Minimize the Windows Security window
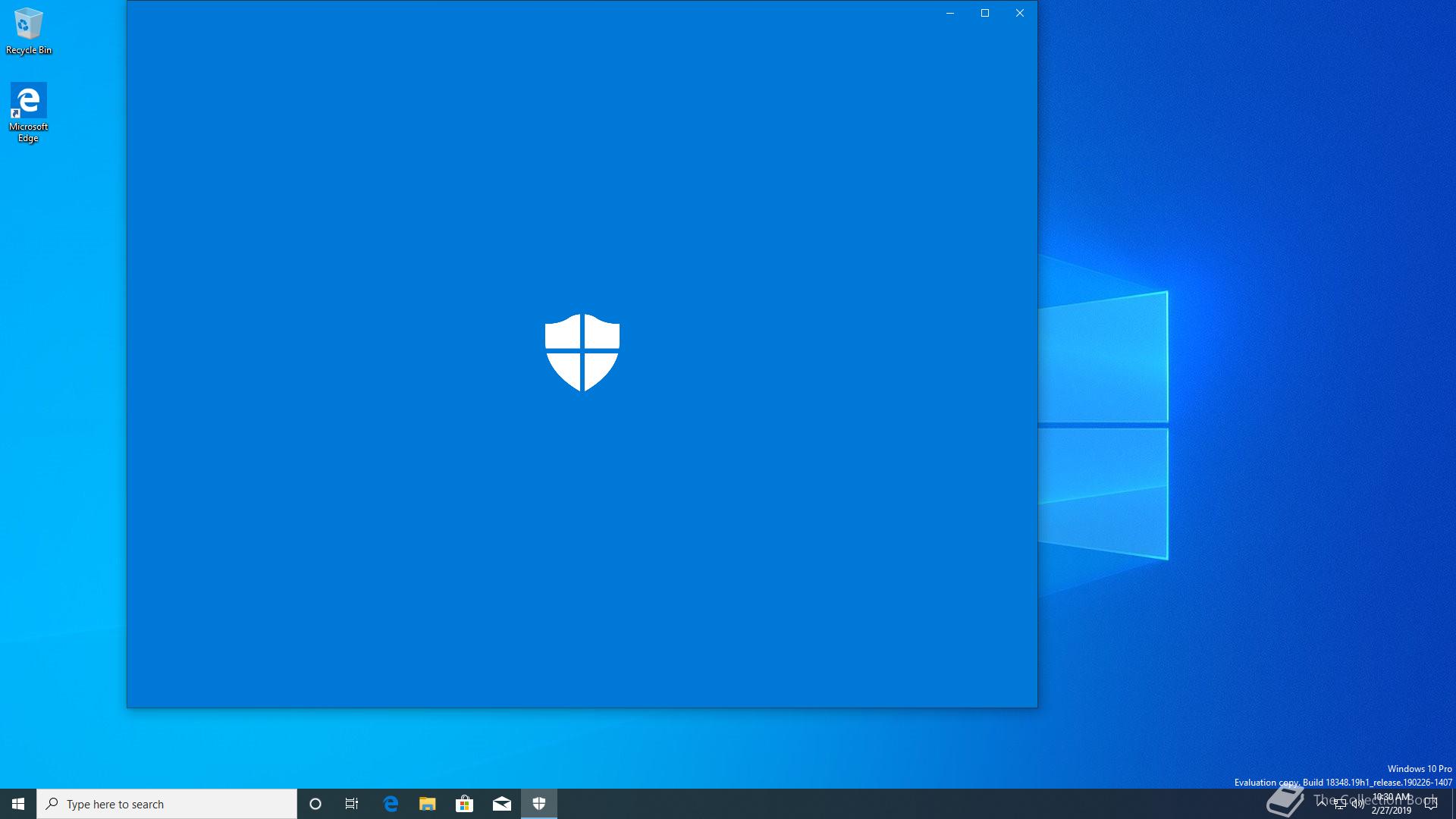 (x=950, y=13)
